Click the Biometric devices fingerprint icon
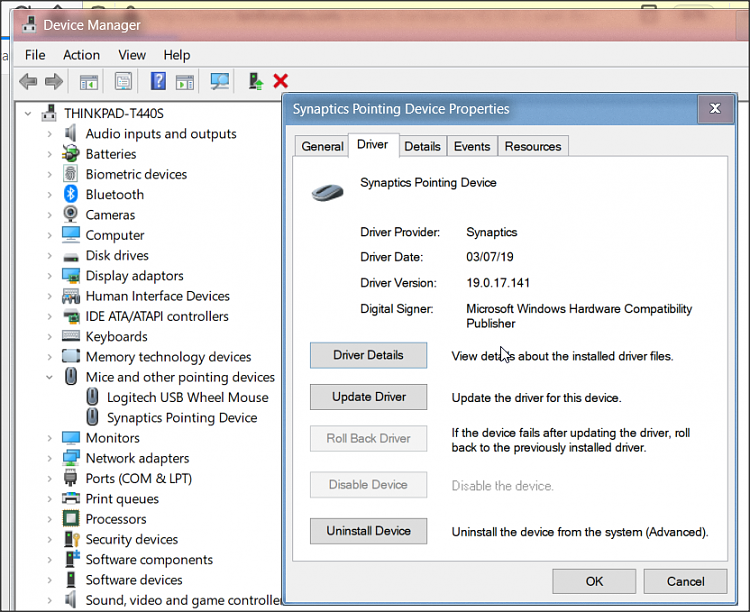This screenshot has height=612, width=750. point(71,174)
